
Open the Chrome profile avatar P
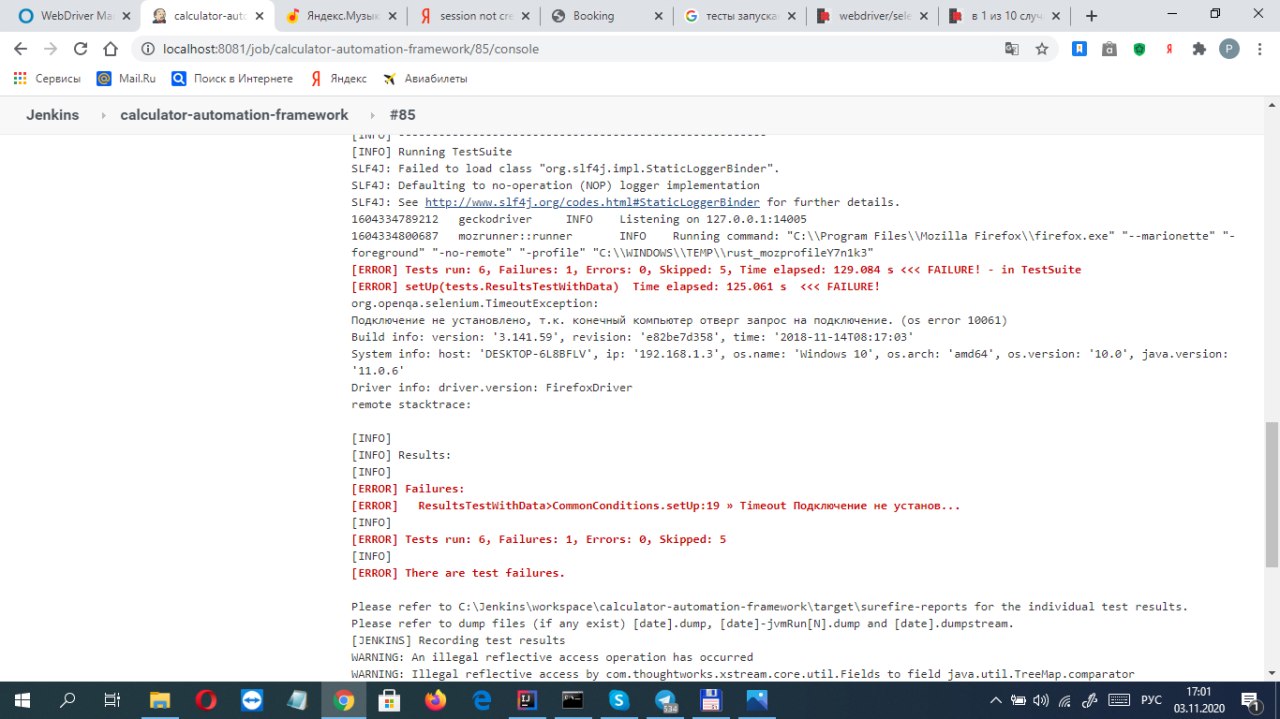coord(1229,48)
